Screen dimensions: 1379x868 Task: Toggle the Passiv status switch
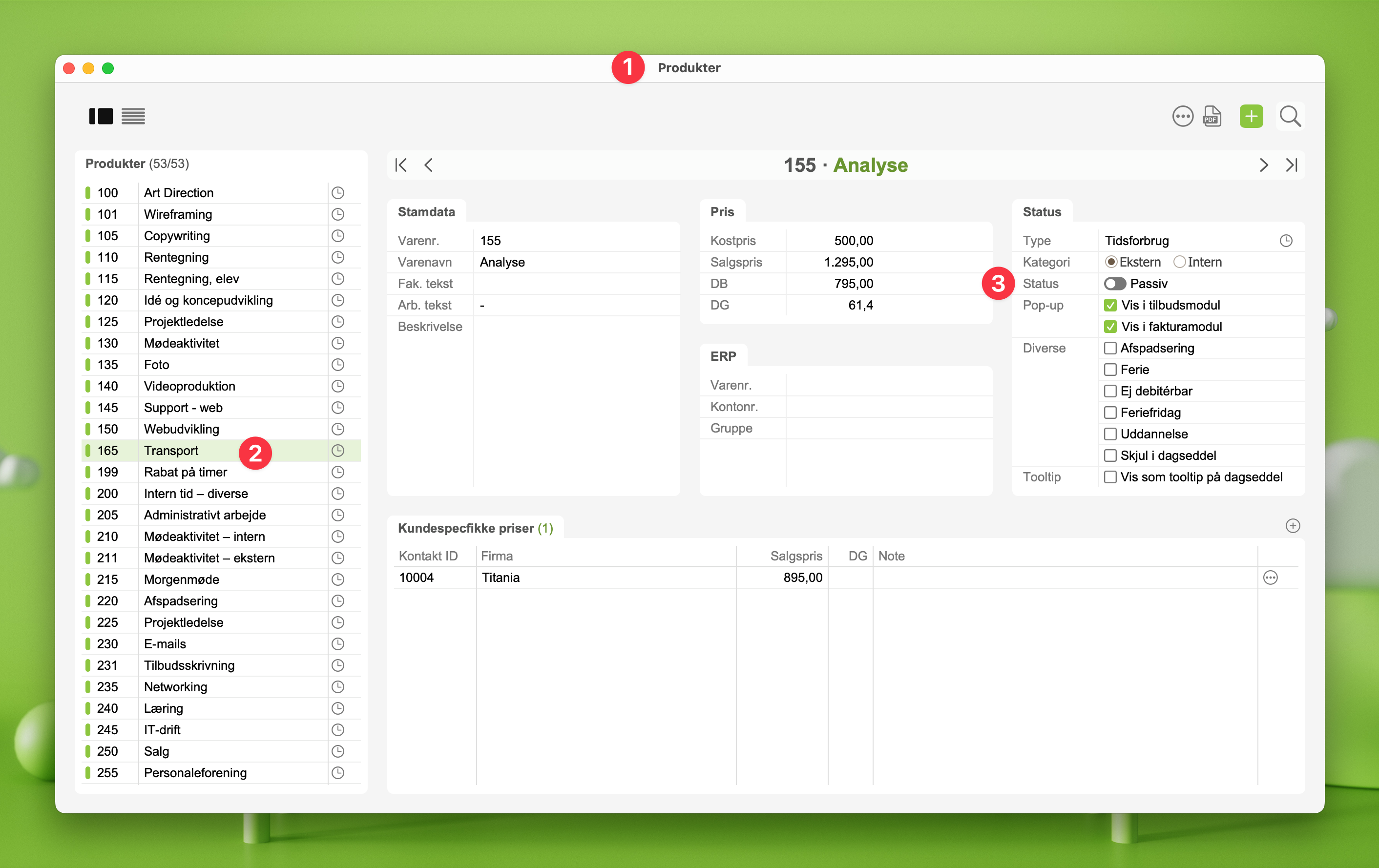click(1114, 284)
